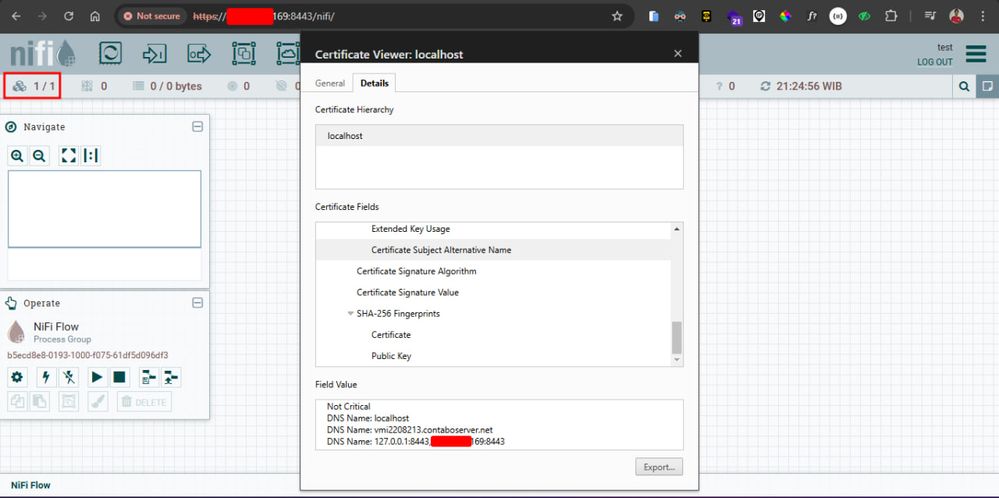Click the Change Color paintbrush icon
The height and width of the screenshot is (498, 999).
tap(97, 401)
